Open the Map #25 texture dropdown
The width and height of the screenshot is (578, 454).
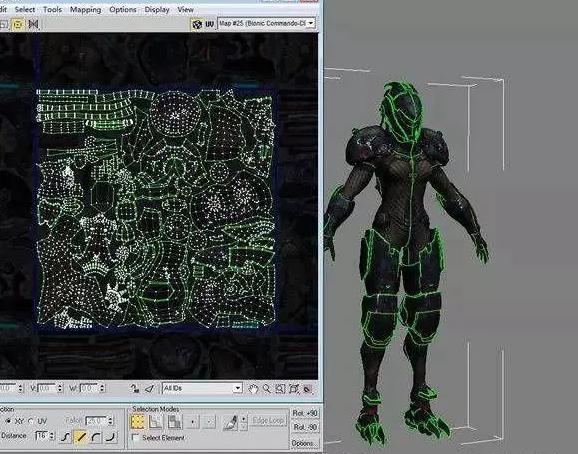tap(266, 24)
